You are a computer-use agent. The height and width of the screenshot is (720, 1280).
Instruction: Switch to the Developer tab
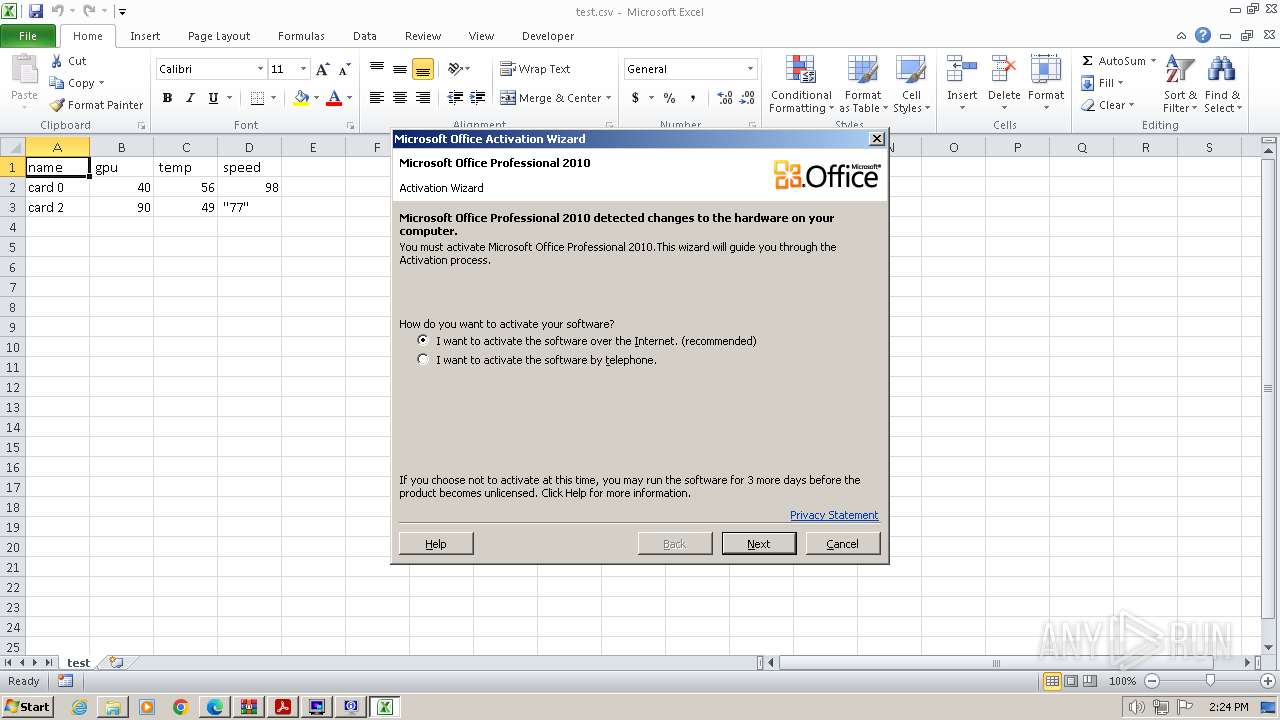click(548, 36)
